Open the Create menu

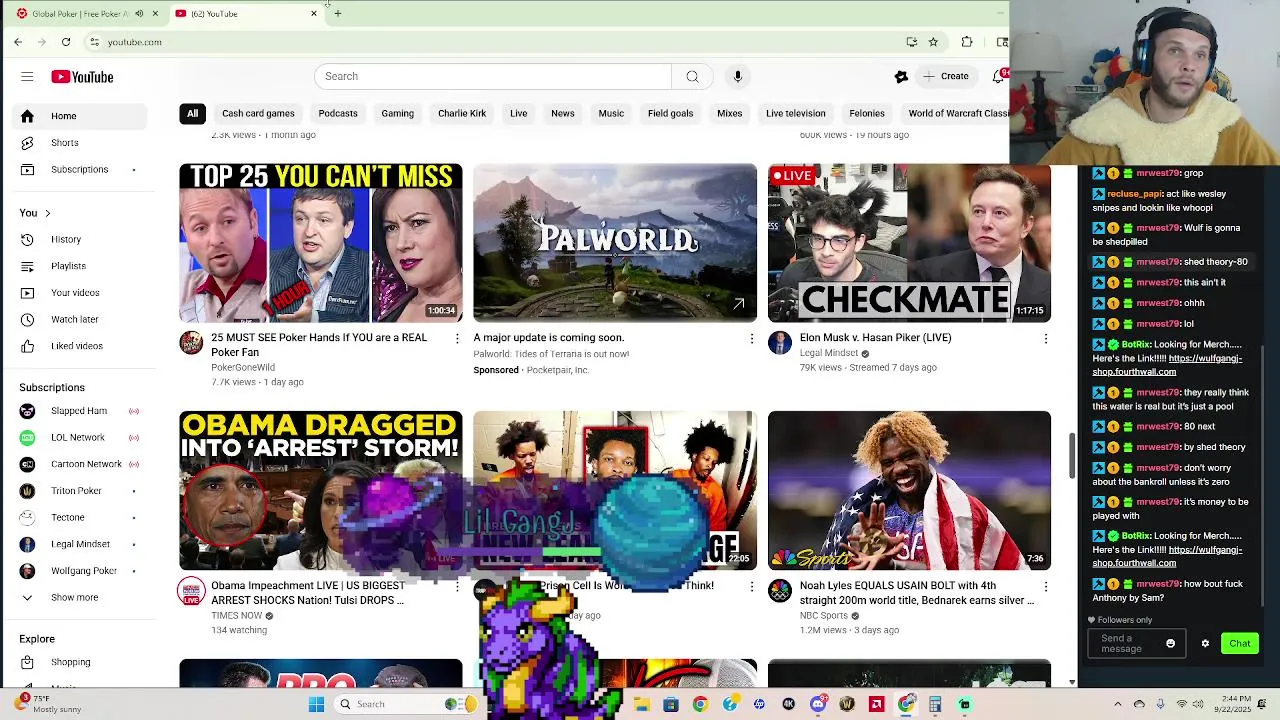(x=946, y=77)
